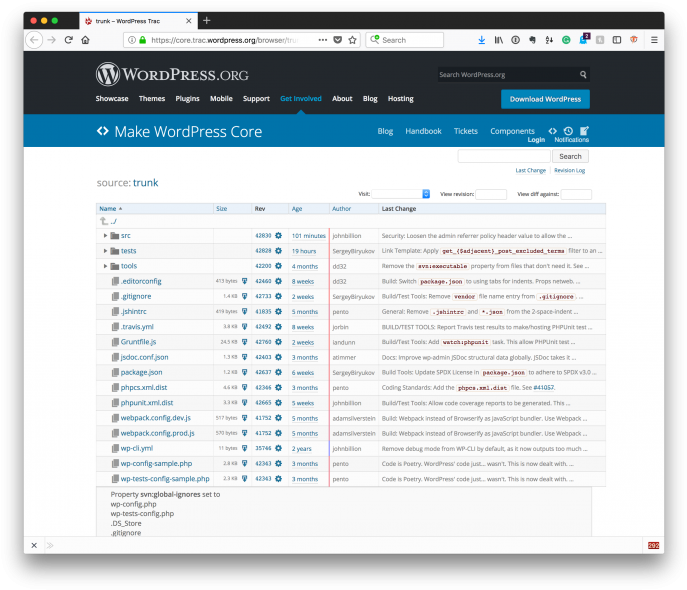Open the Notifications edit icon

click(x=584, y=131)
